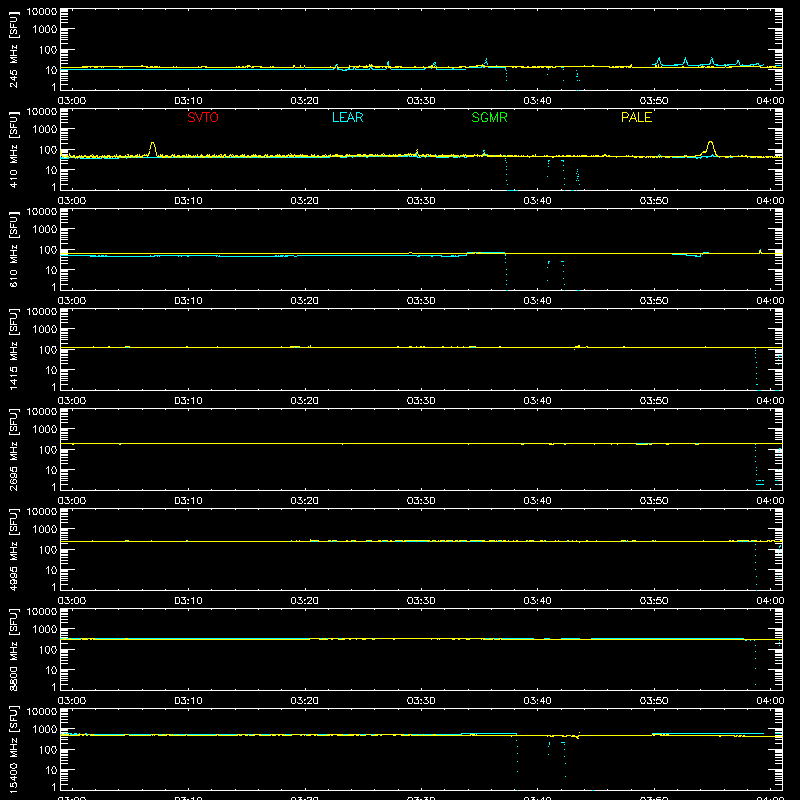
Task: Click the 10 y-axis label of 1415 MHz panel
Action: pyautogui.click(x=51, y=370)
